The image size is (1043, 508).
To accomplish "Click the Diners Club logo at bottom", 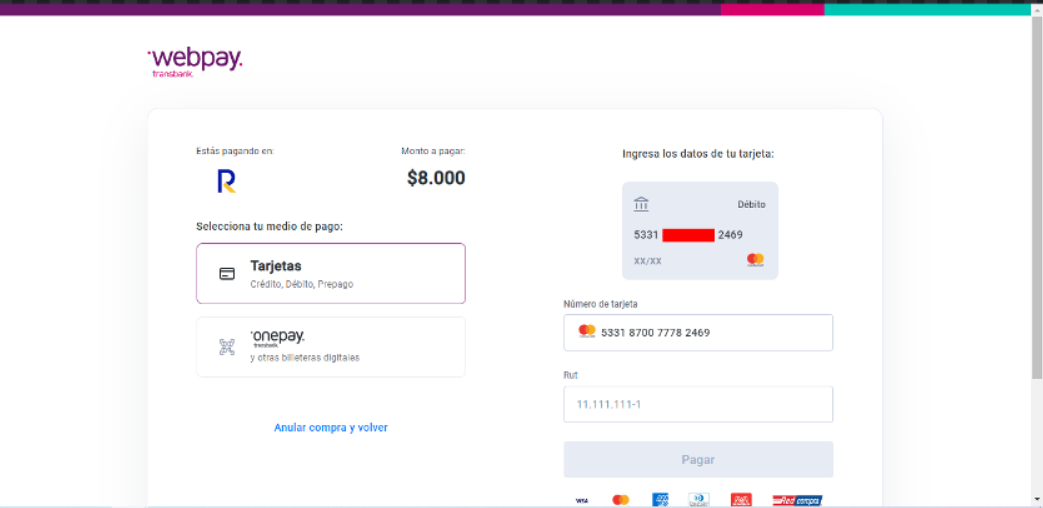I will [x=698, y=500].
